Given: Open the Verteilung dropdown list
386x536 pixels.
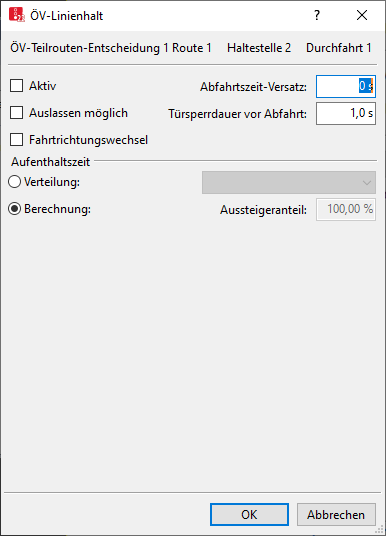Looking at the screenshot, I should 289,183.
